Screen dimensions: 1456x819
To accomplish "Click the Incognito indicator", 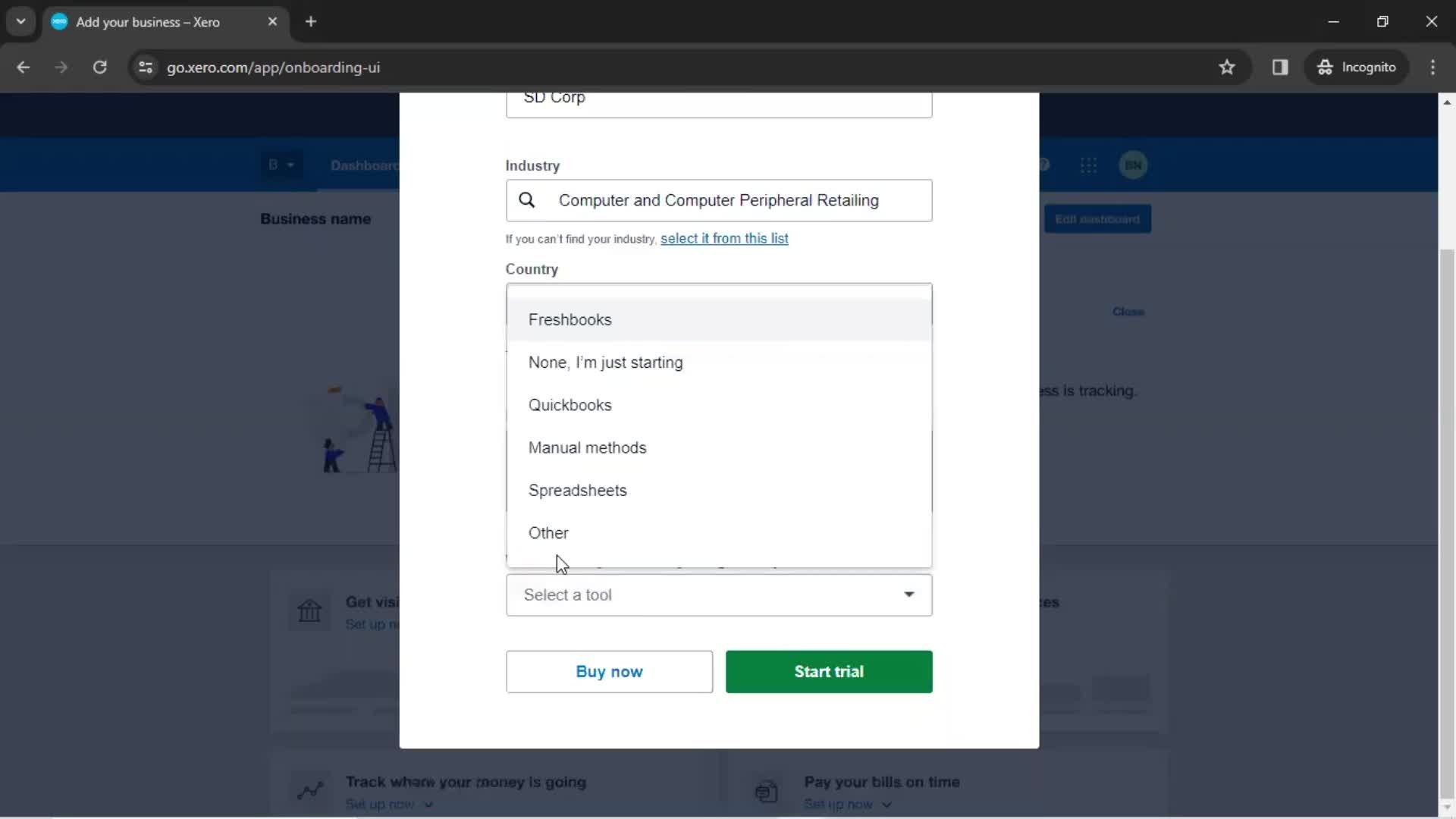I will pos(1357,67).
